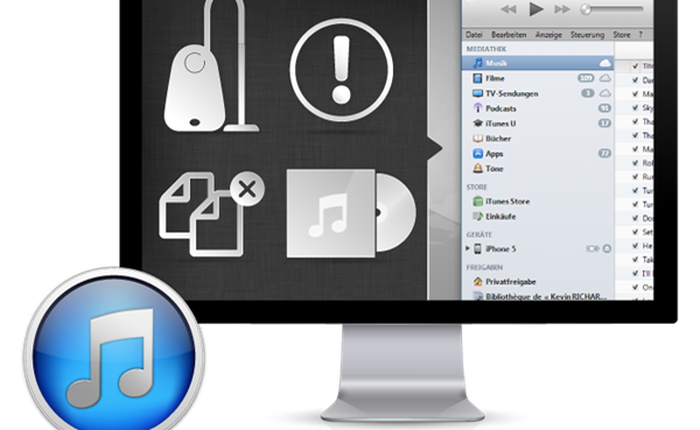Viewport: 700px width, 430px height.
Task: Uncheck the song row starting with I'll
Action: (635, 273)
